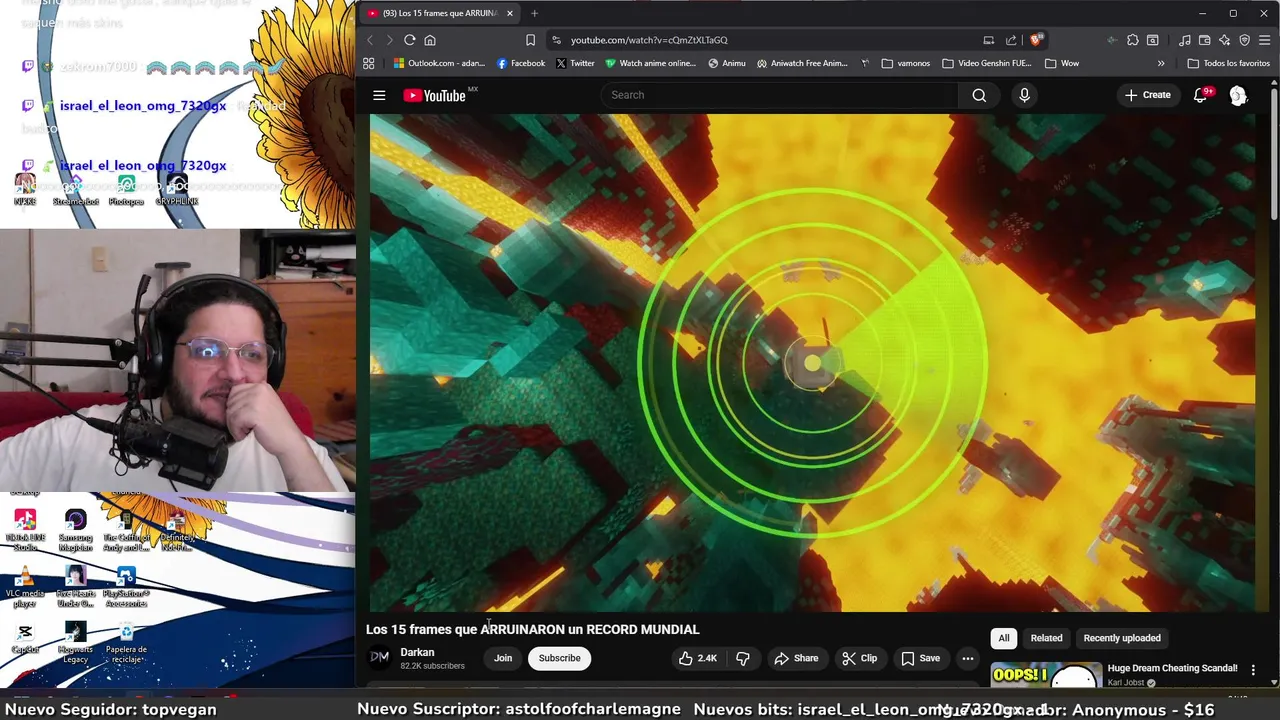
Task: Open the share page icon in address bar
Action: click(x=1011, y=40)
